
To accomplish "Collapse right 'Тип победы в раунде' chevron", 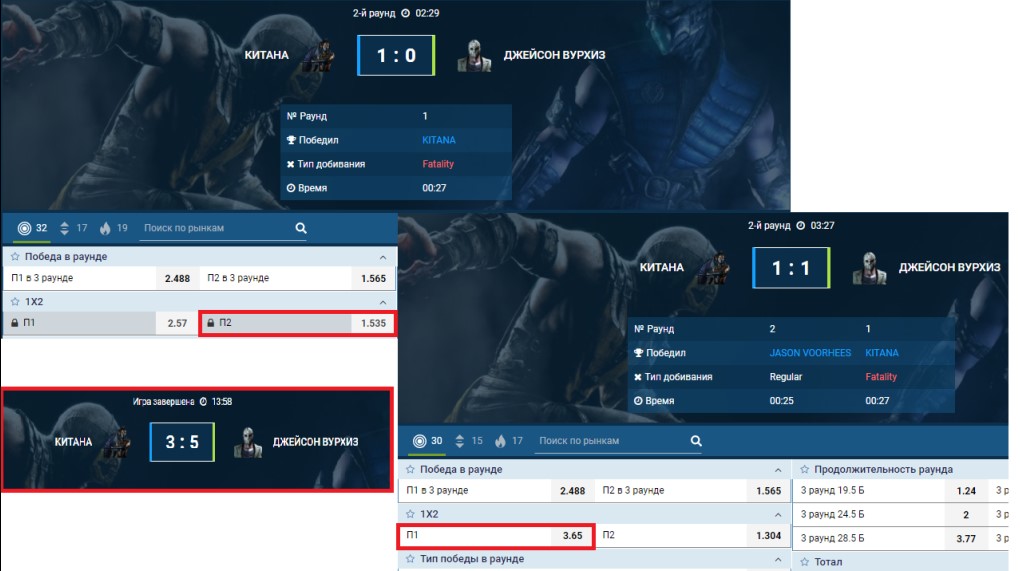I will tap(778, 559).
